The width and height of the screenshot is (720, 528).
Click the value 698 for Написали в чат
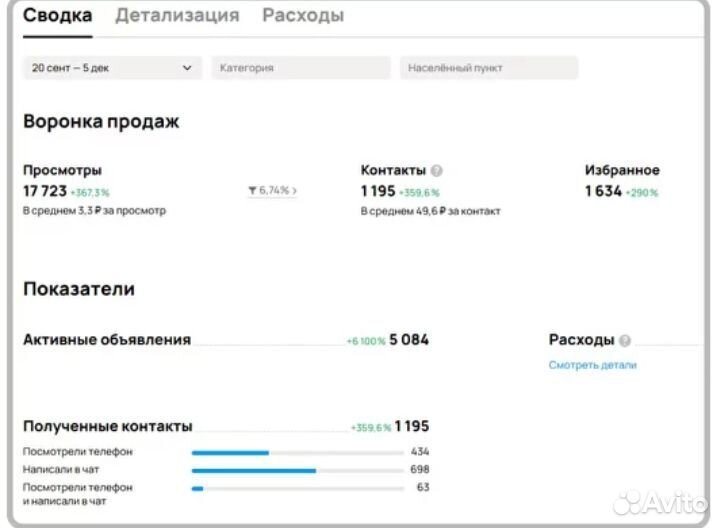tap(420, 469)
